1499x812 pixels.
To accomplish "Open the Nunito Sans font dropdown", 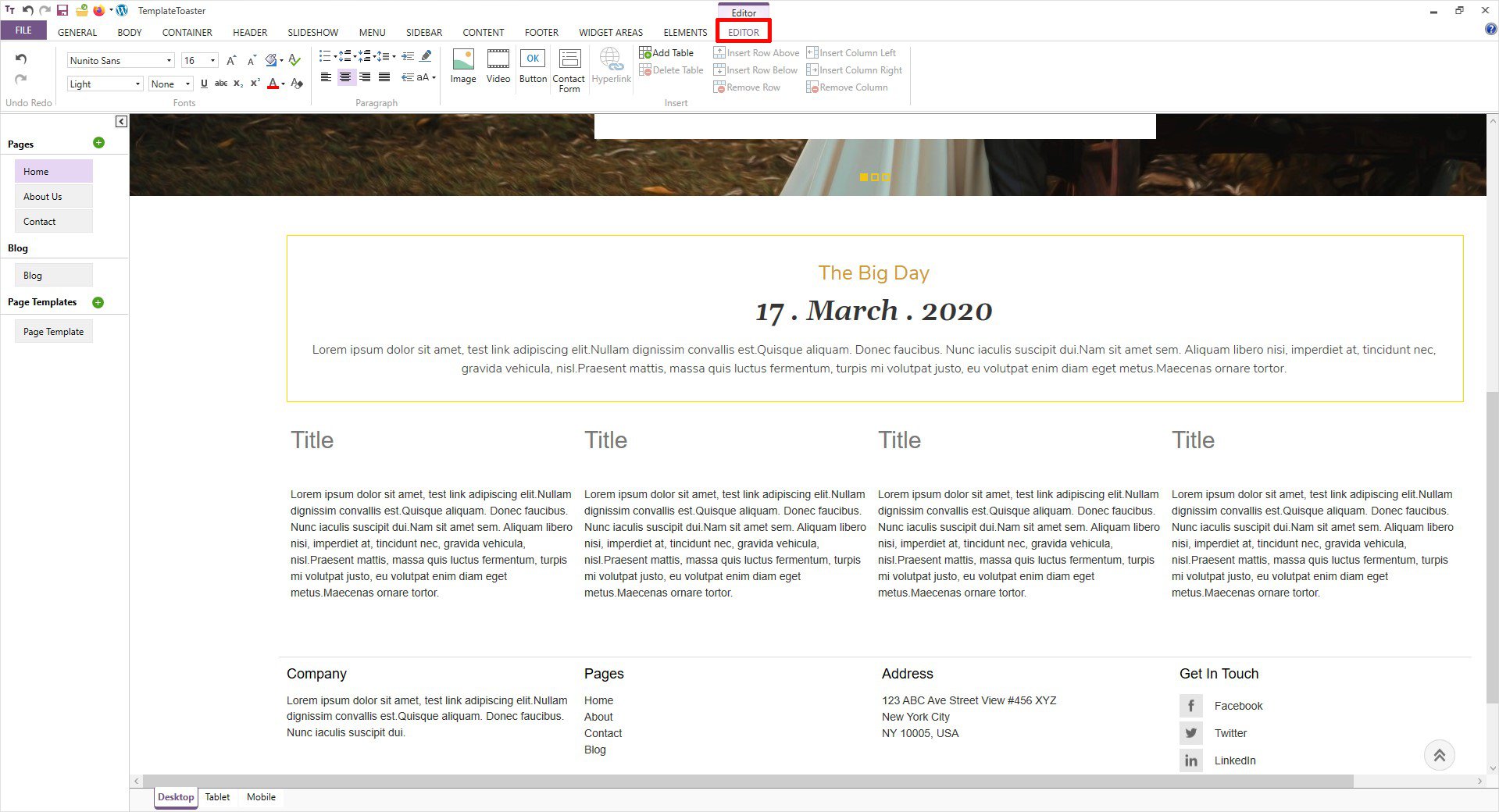I will pos(168,61).
